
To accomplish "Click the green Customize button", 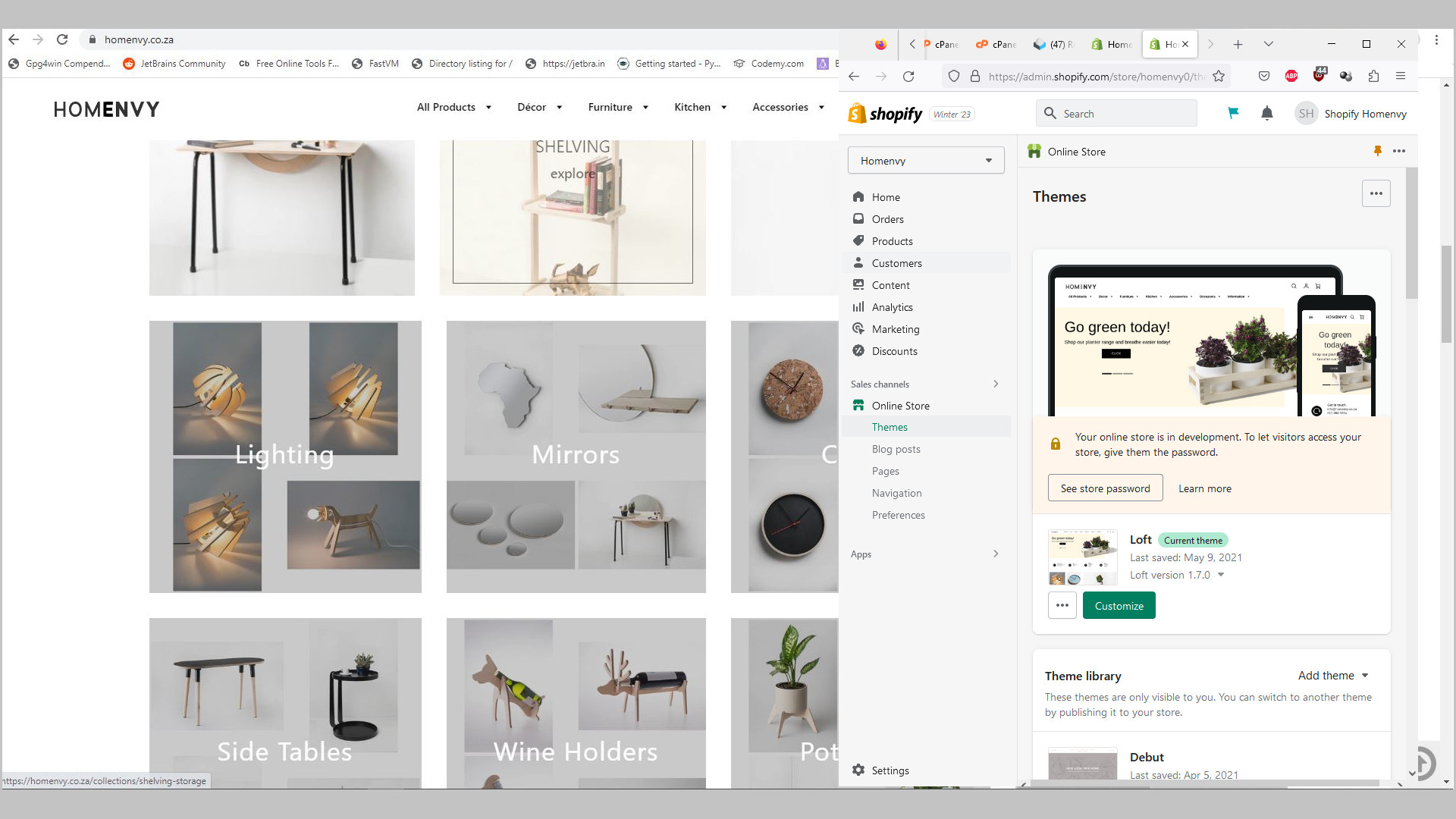I will tap(1119, 606).
